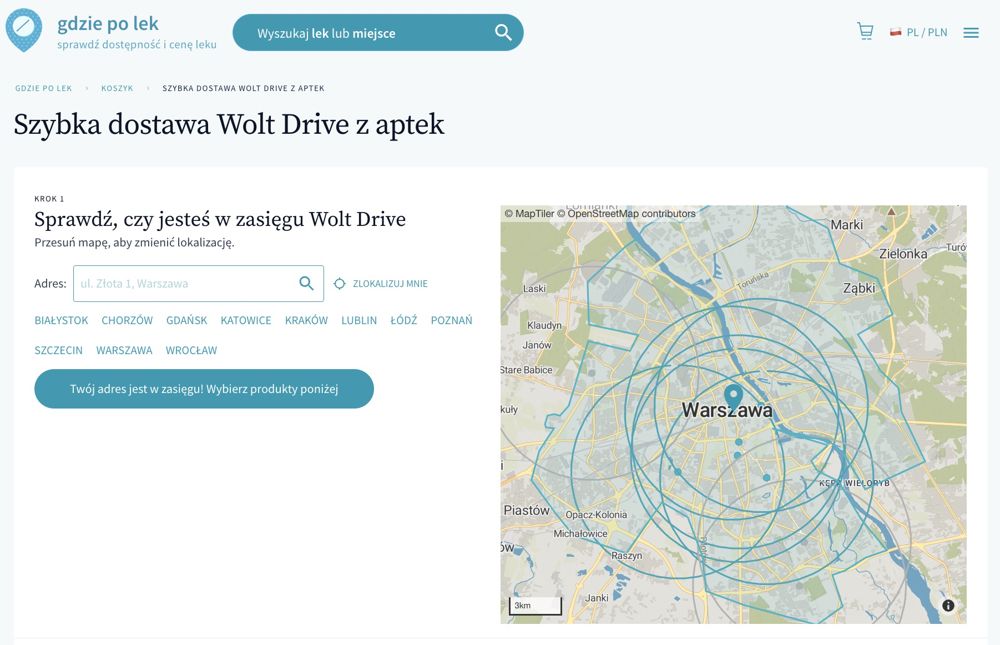Click the north compass arrow on the map

892,212
